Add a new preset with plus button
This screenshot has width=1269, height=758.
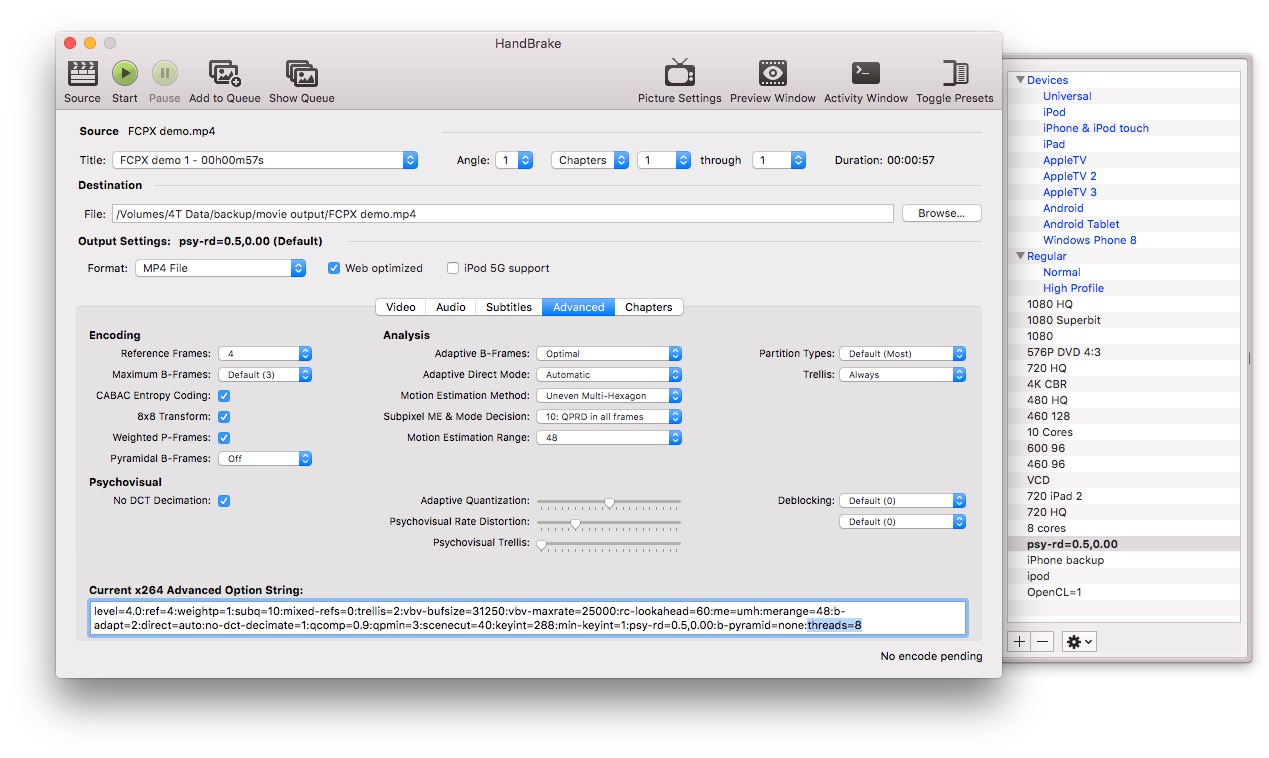click(1020, 642)
